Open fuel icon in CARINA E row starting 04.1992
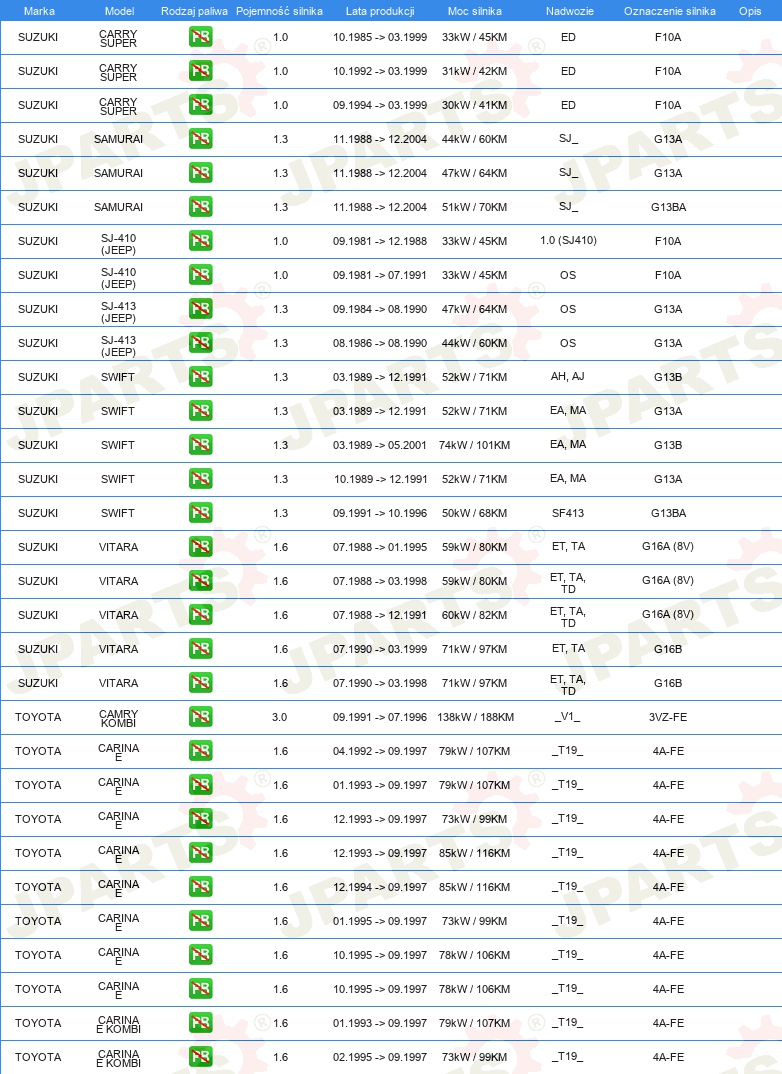Viewport: 782px width, 1074px height. point(201,751)
